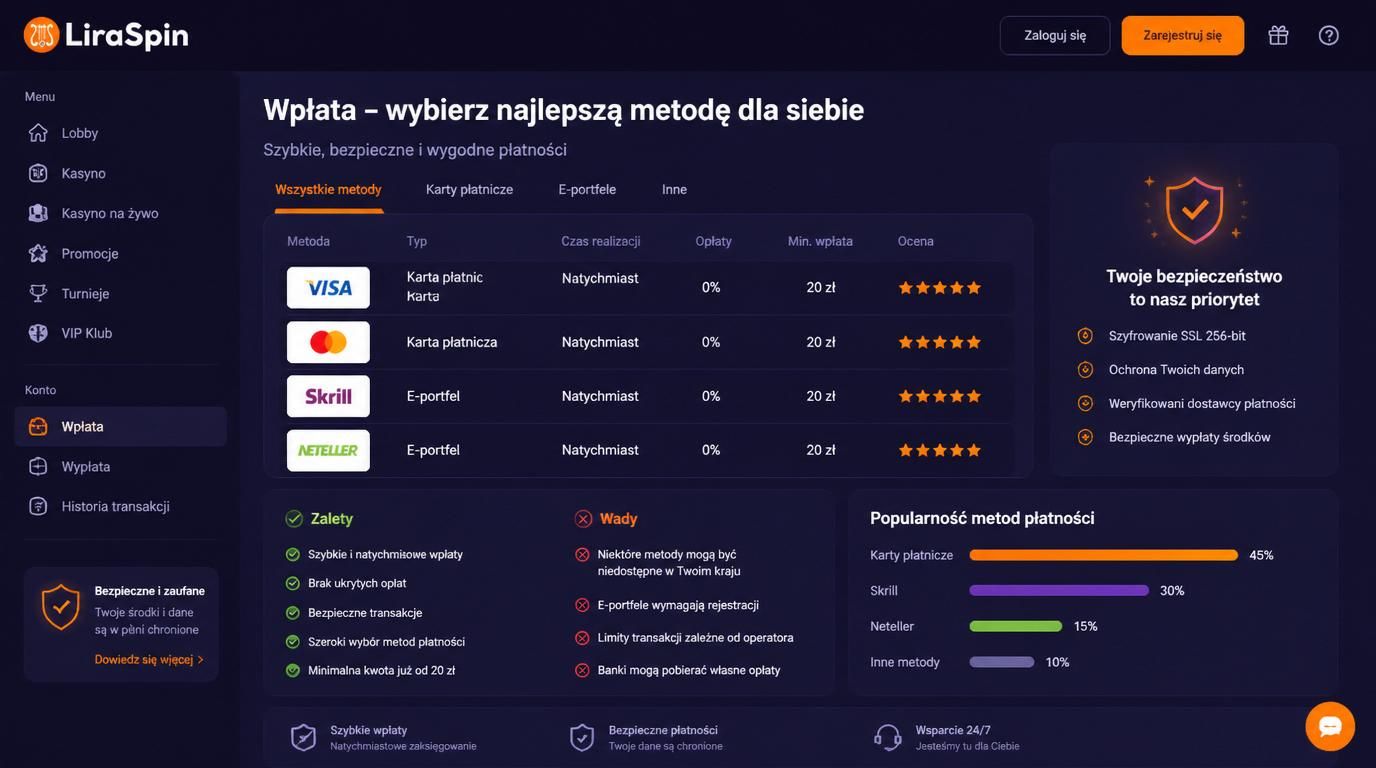
Task: Open the live chat bubble
Action: click(x=1330, y=726)
